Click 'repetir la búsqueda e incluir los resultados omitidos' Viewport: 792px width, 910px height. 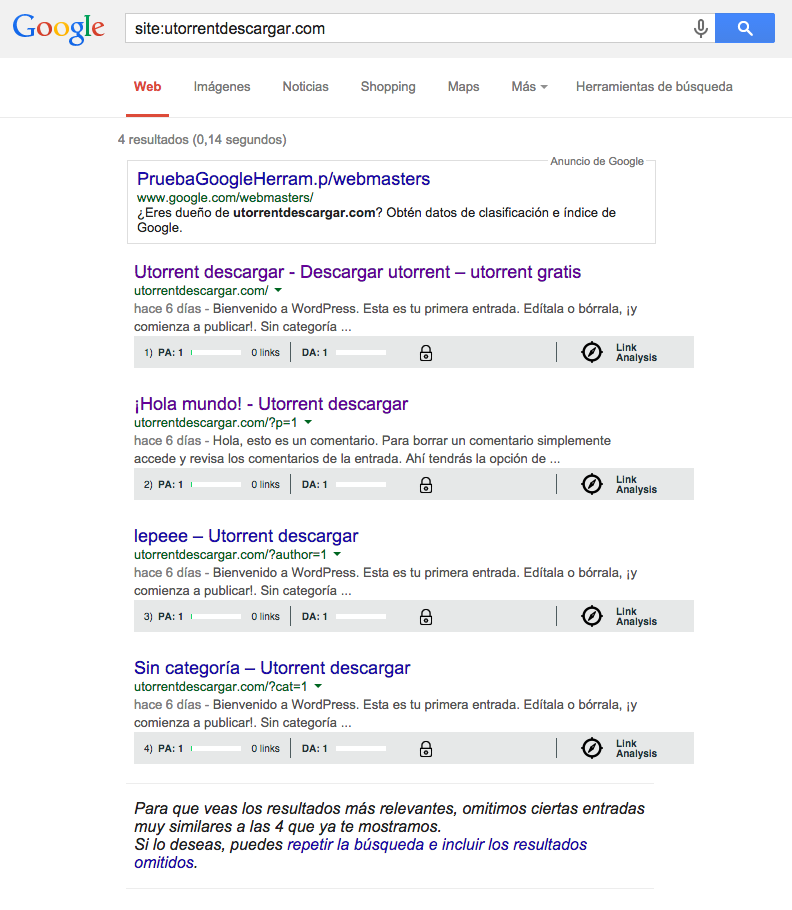pos(360,853)
